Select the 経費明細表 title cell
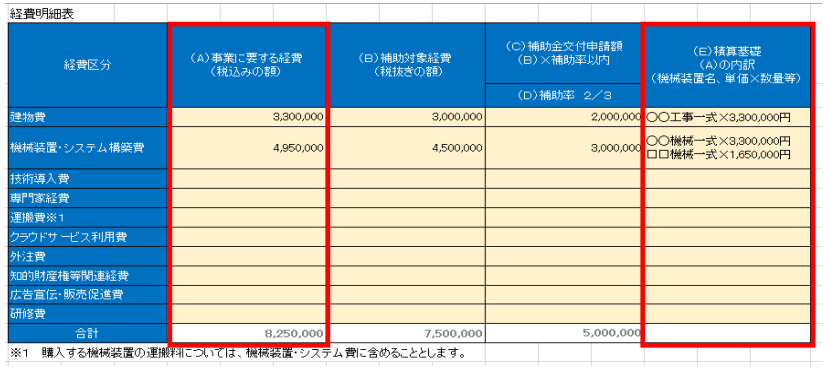828x368 pixels. [42, 14]
